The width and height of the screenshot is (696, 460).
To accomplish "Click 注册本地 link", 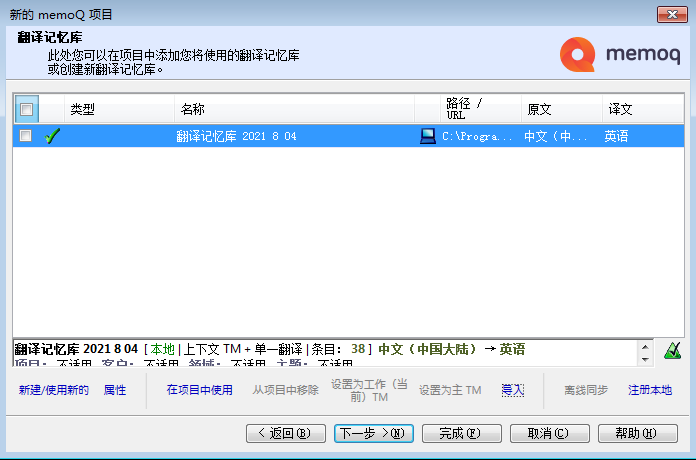I will 650,390.
